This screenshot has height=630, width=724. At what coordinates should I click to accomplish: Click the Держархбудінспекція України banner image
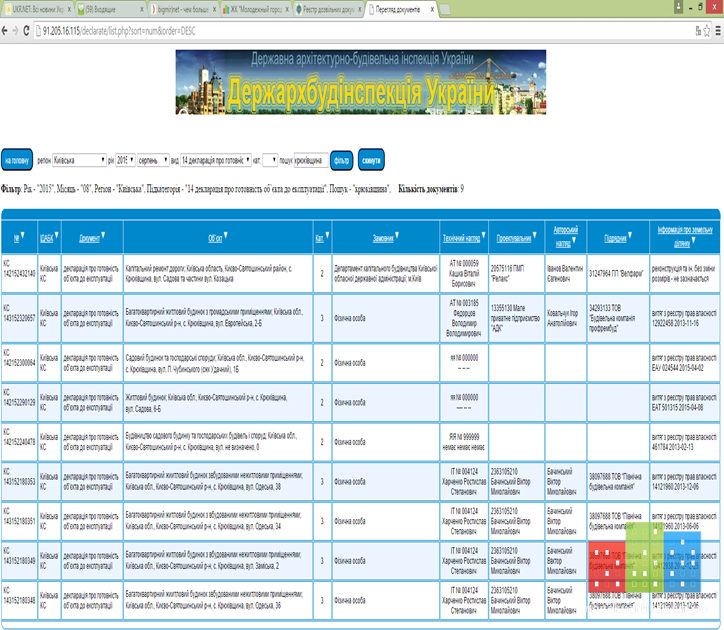361,82
